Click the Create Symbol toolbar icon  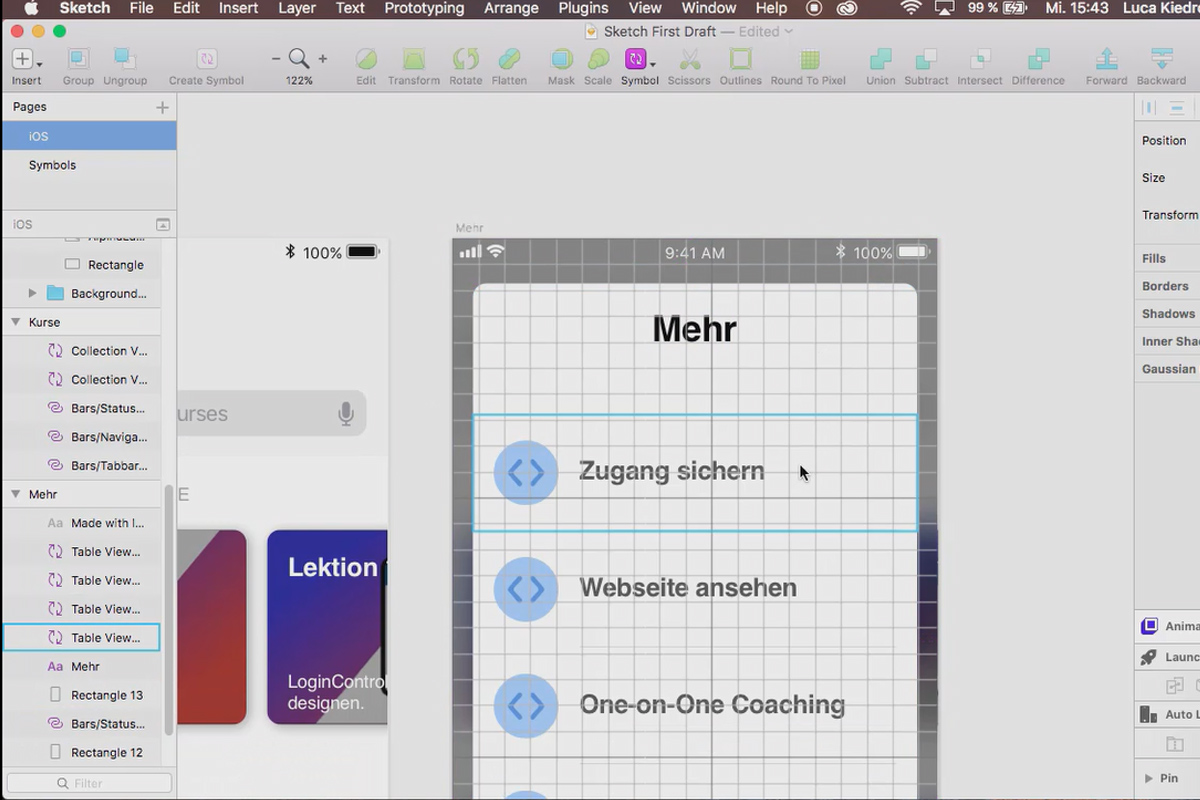[x=206, y=59]
